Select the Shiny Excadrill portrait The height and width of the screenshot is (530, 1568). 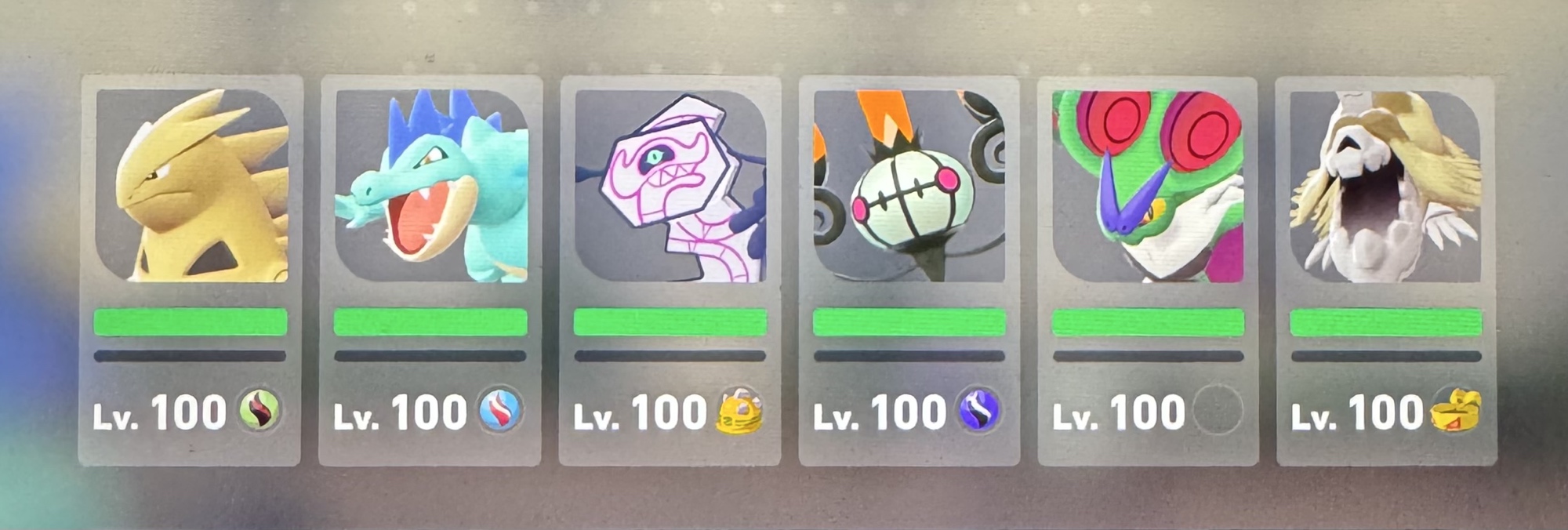click(x=1386, y=185)
